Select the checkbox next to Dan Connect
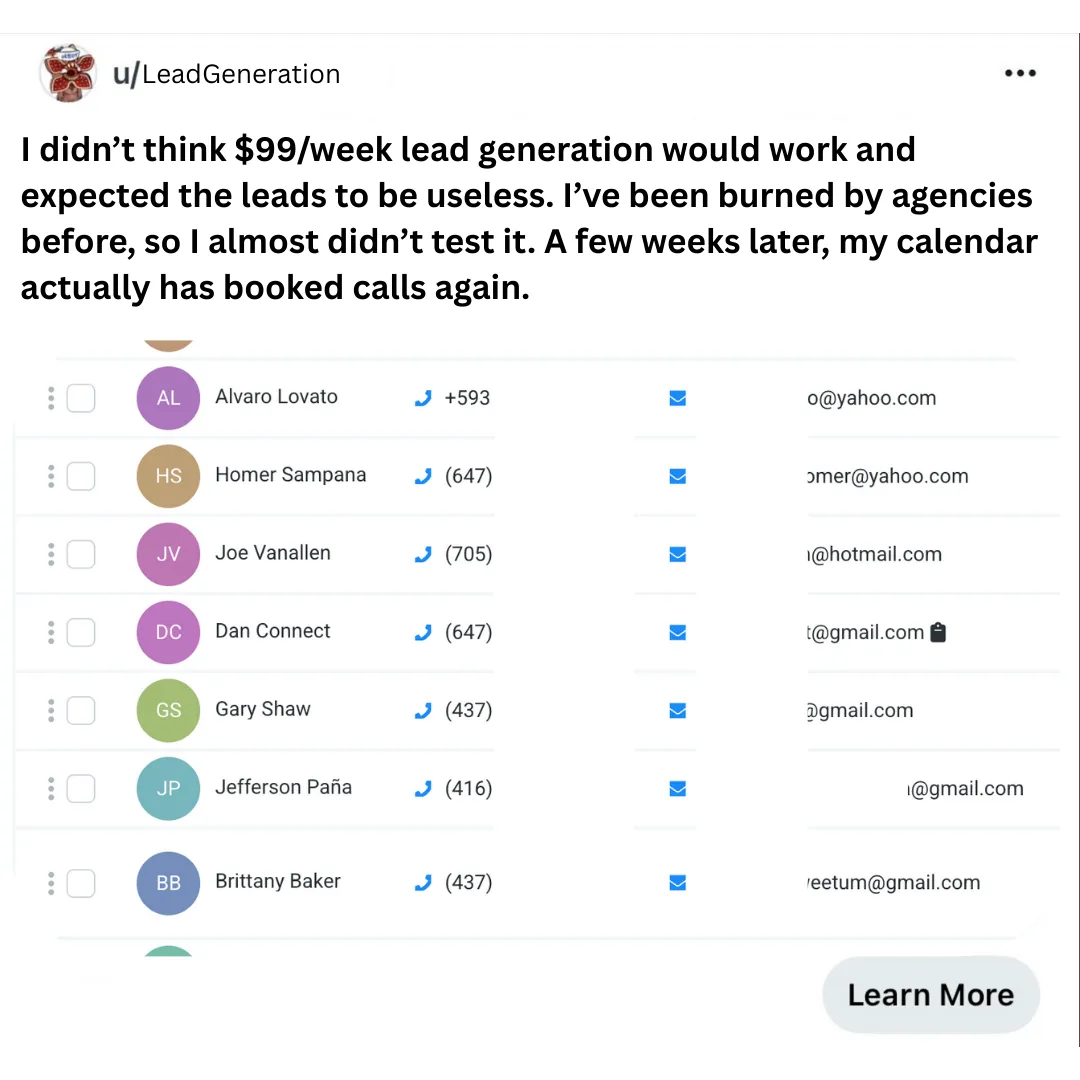1080x1080 pixels. [x=81, y=632]
